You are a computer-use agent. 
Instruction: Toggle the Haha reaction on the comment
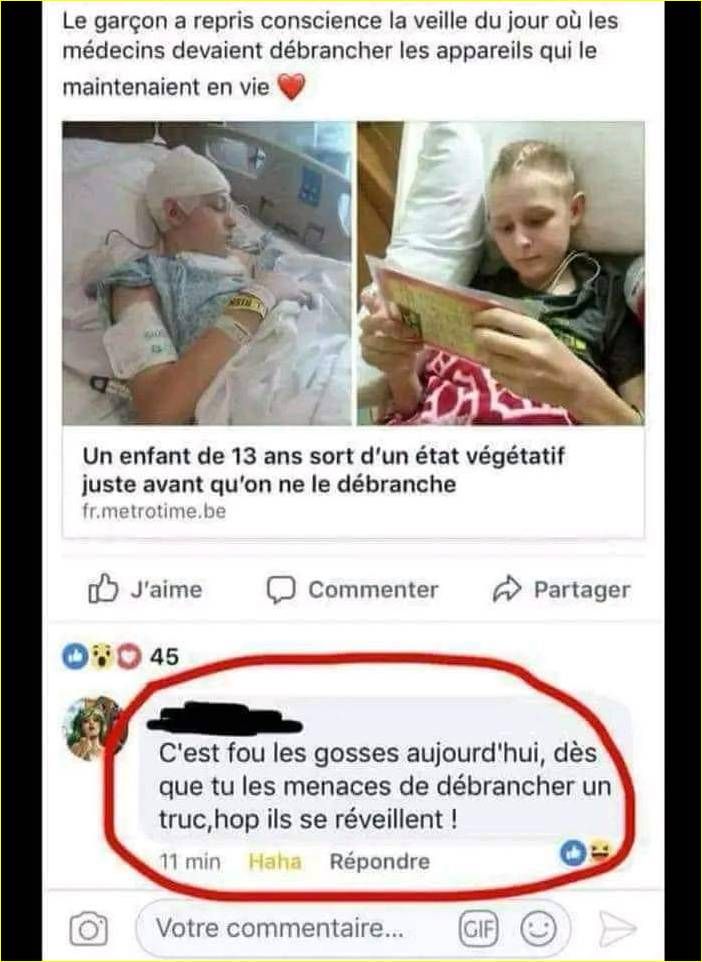pyautogui.click(x=275, y=861)
